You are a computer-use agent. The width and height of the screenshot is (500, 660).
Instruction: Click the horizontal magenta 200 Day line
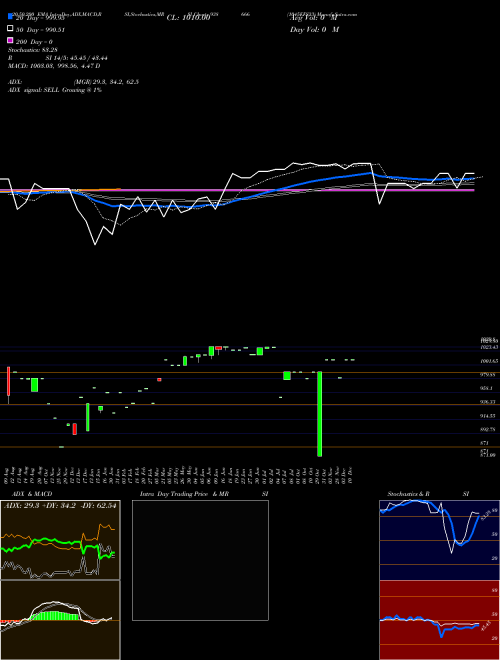click(x=237, y=190)
